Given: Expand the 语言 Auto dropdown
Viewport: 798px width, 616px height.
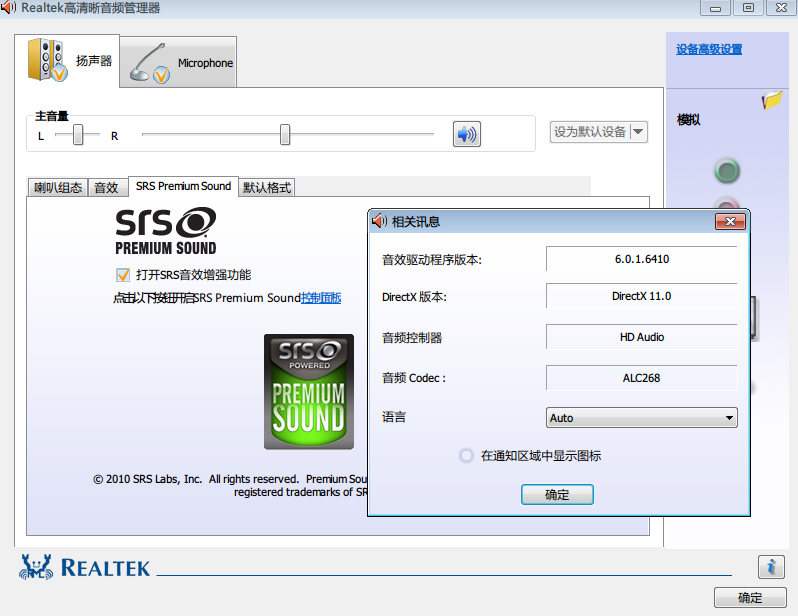Looking at the screenshot, I should [641, 417].
